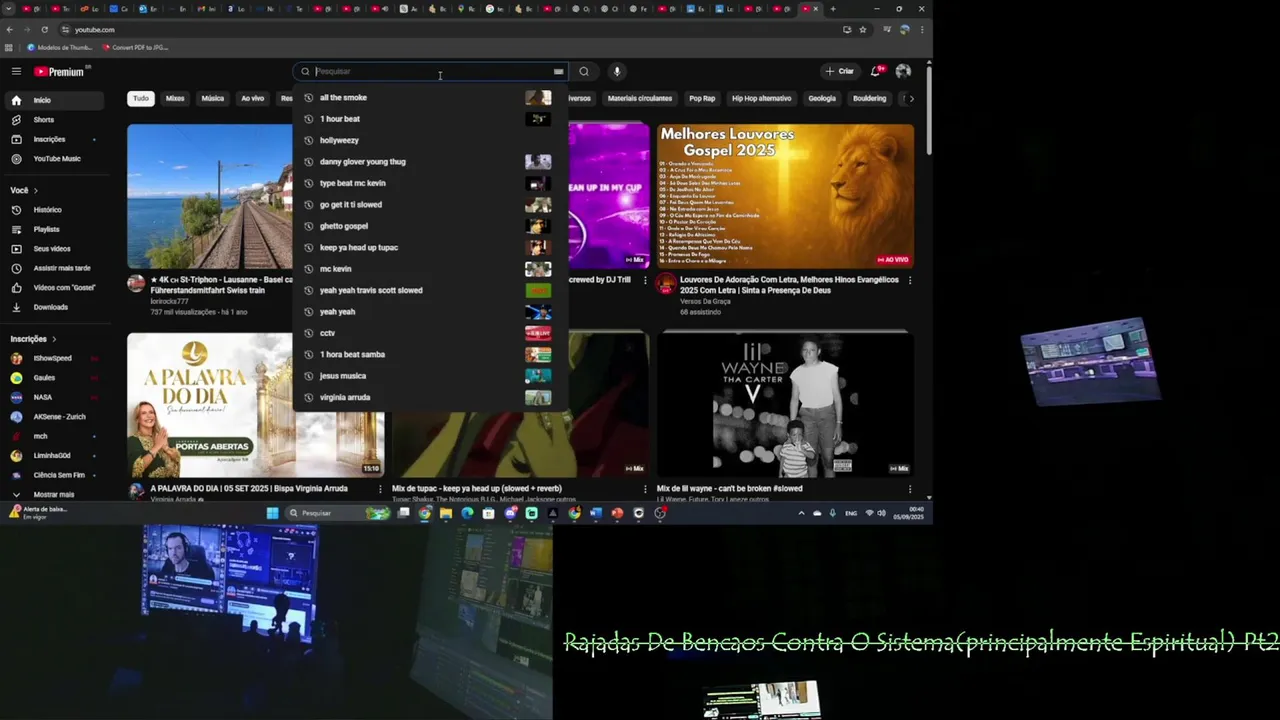Open YouTube Music in the sidebar
The image size is (1280, 720).
point(53,158)
